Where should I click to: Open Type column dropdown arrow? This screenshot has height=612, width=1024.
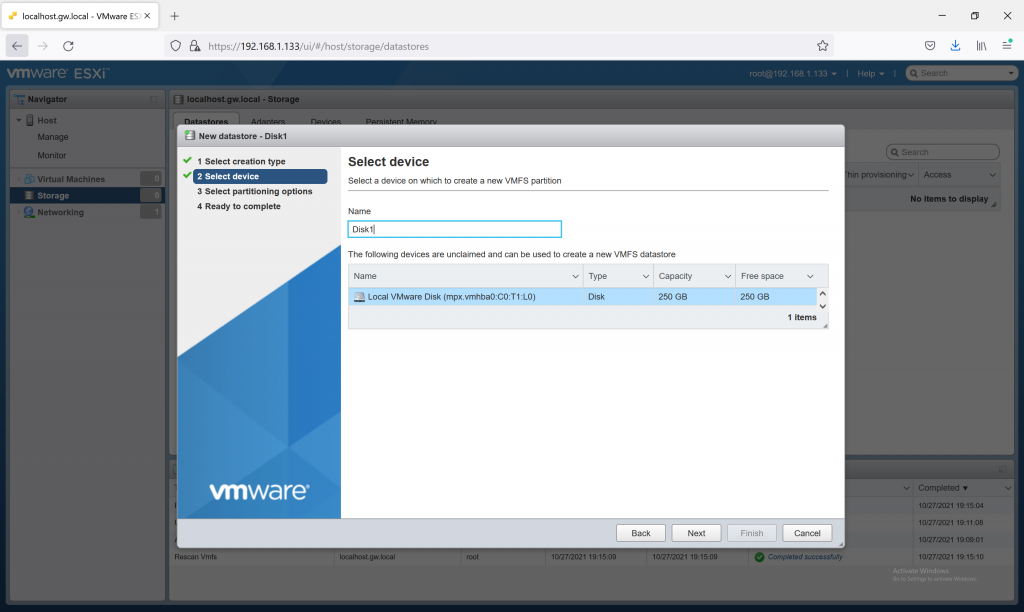[x=646, y=276]
